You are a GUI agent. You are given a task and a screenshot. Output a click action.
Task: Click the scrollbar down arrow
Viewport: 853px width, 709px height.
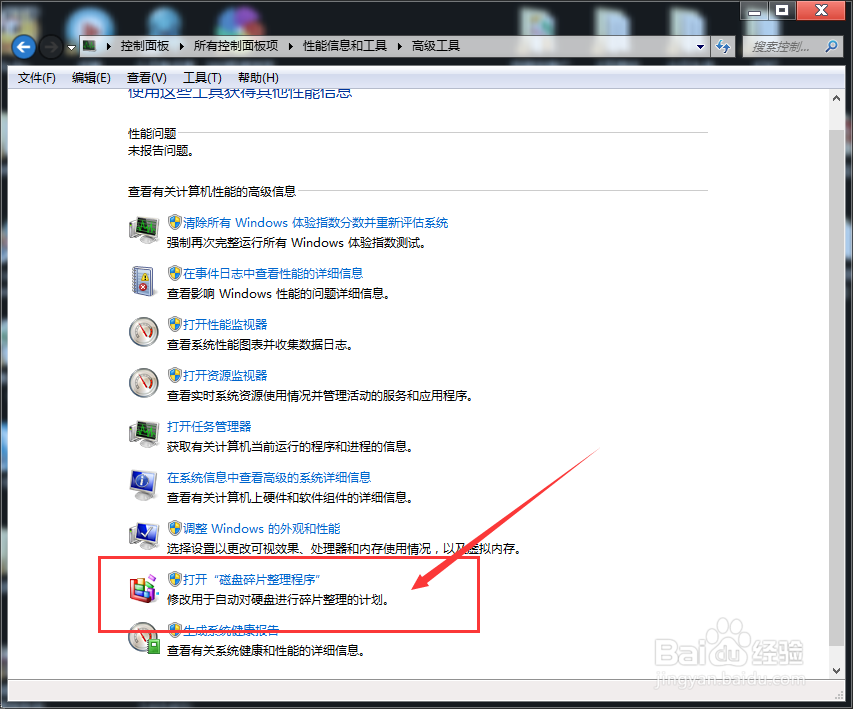point(836,671)
